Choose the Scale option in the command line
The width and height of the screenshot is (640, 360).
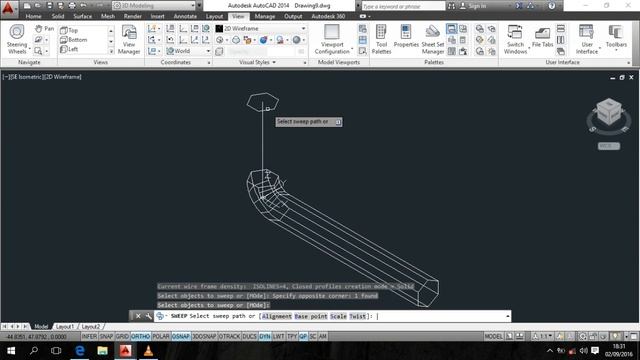[x=338, y=316]
